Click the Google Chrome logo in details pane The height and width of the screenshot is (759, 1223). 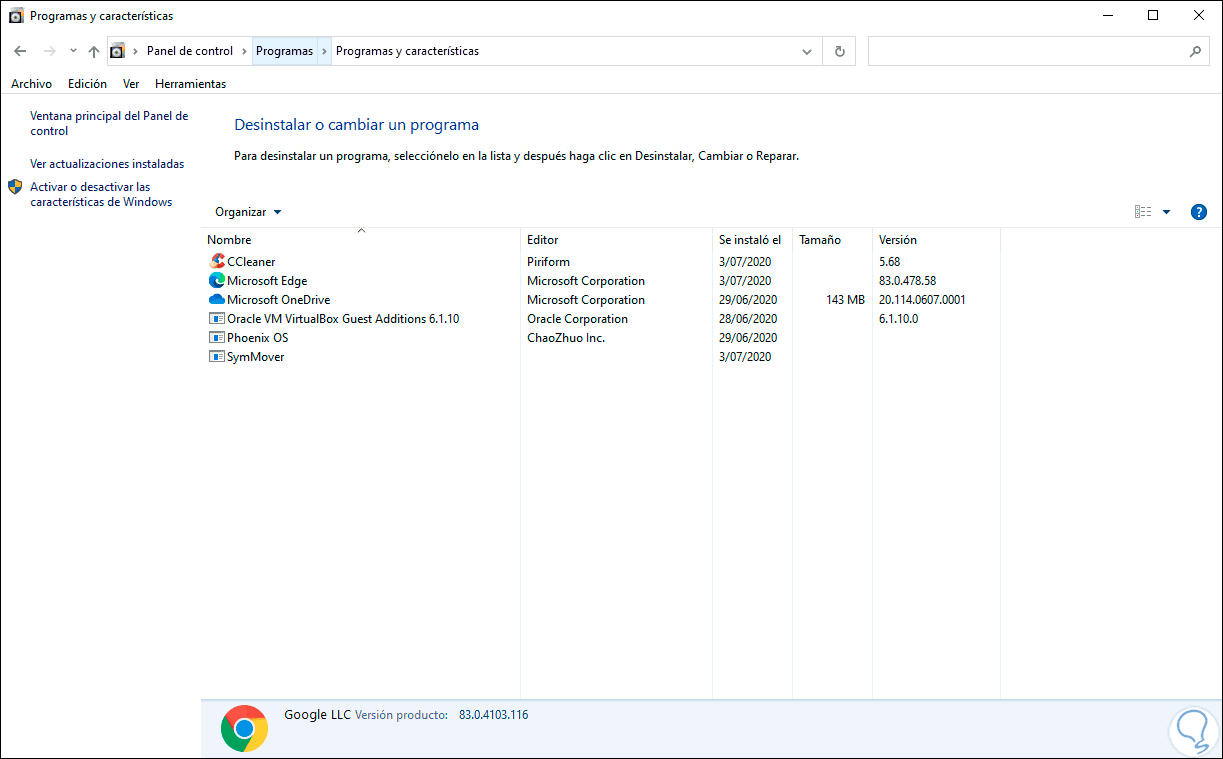click(244, 728)
